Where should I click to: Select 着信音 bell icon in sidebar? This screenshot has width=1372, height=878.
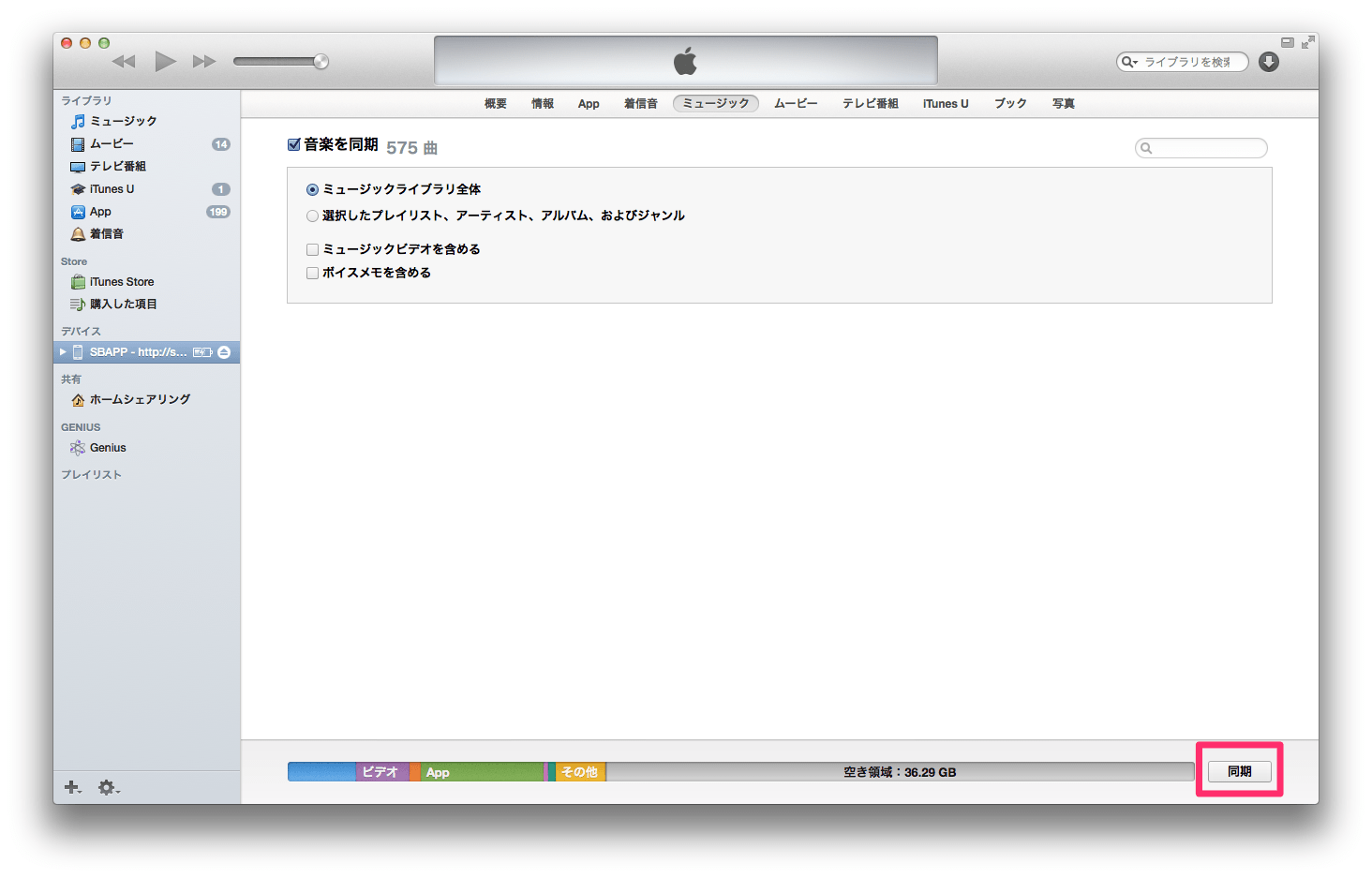click(x=78, y=234)
